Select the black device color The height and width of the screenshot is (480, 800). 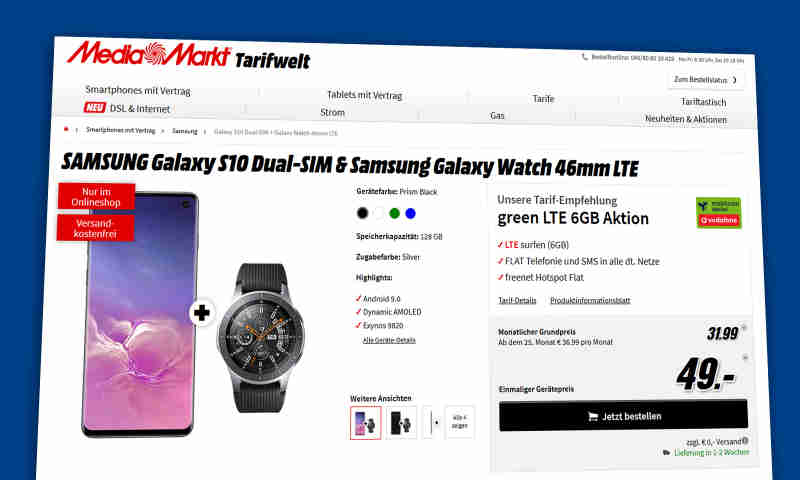[x=362, y=213]
